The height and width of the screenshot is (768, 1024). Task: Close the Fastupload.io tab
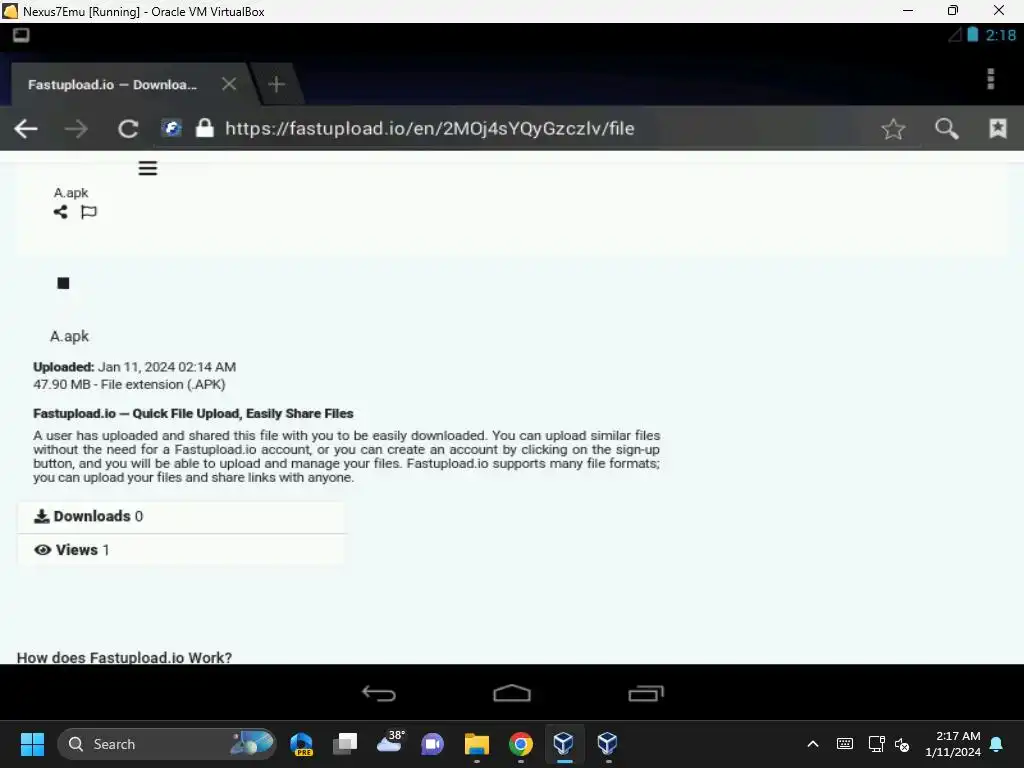pyautogui.click(x=229, y=84)
